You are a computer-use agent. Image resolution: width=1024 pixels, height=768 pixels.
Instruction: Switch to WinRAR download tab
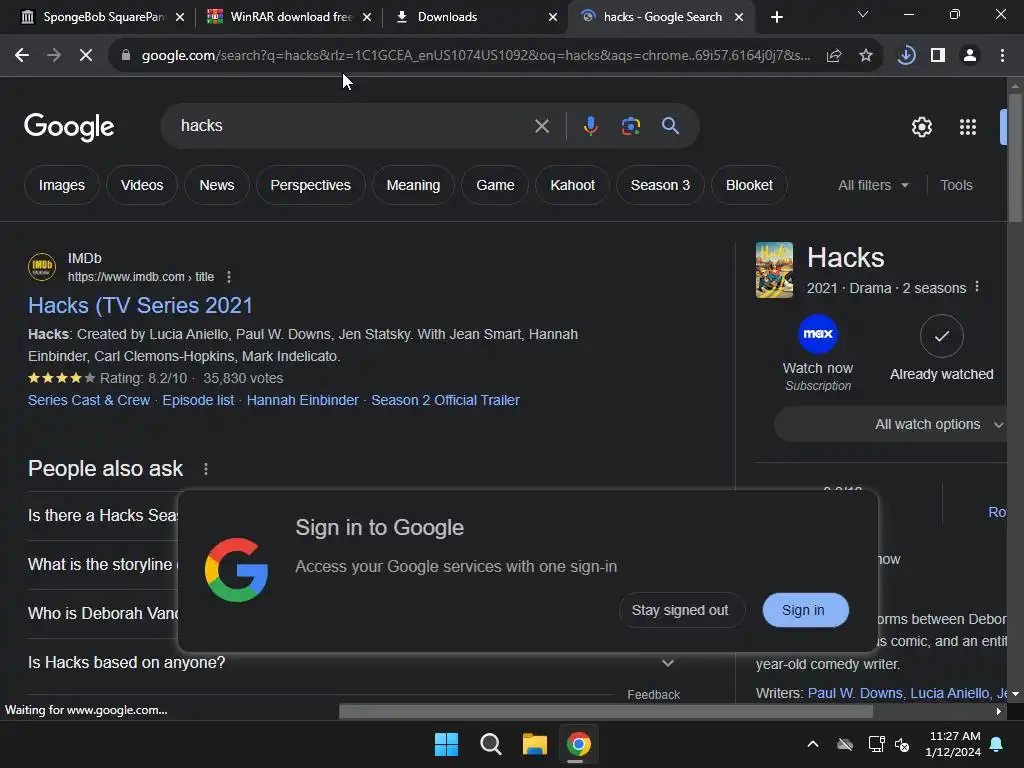click(289, 17)
